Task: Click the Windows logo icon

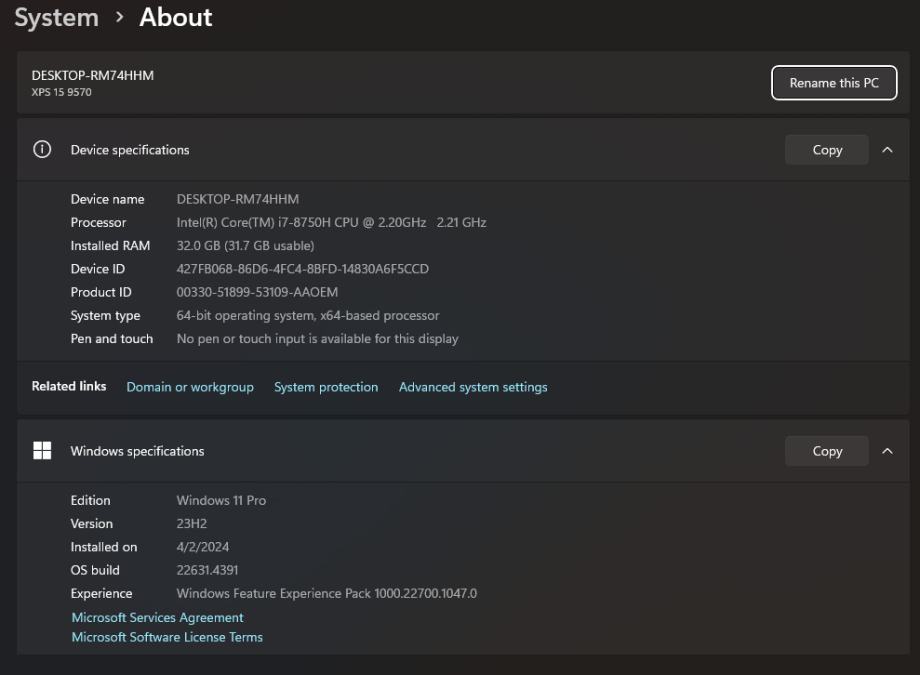Action: click(x=42, y=451)
